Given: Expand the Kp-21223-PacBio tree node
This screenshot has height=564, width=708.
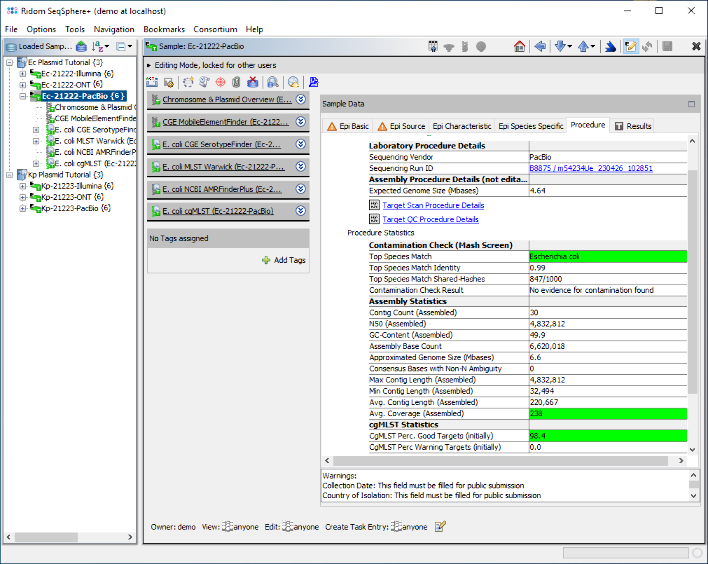Looking at the screenshot, I should click(x=23, y=208).
